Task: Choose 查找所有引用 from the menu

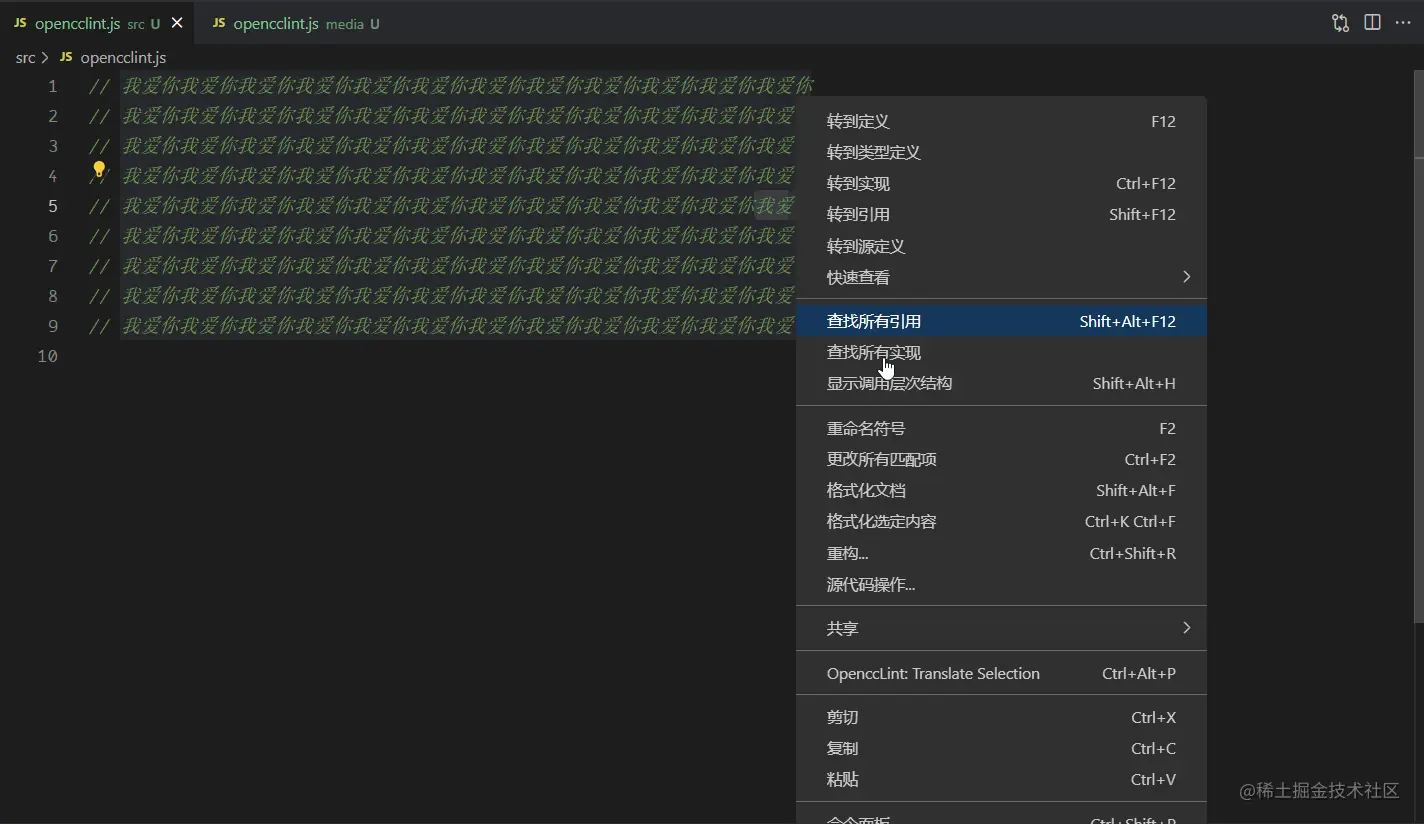Action: (873, 320)
